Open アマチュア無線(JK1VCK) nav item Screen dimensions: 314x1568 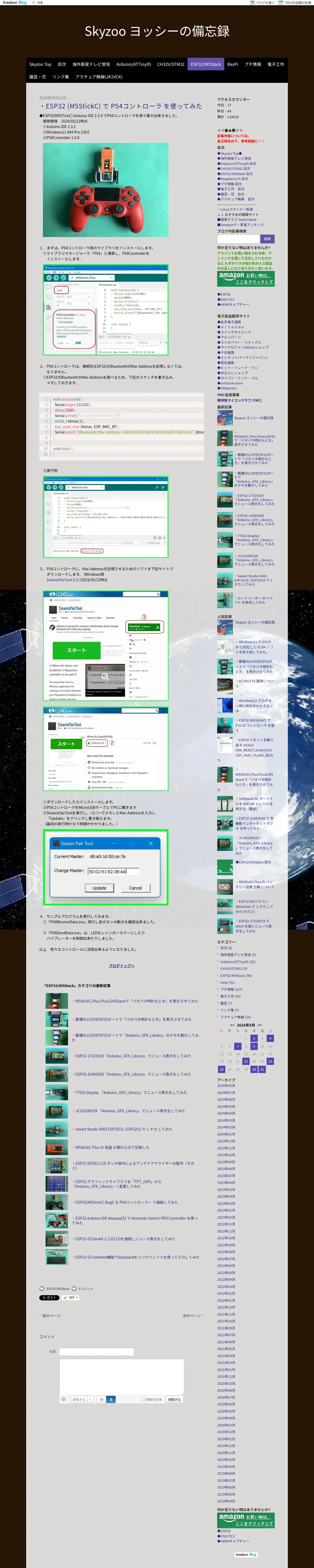point(99,77)
